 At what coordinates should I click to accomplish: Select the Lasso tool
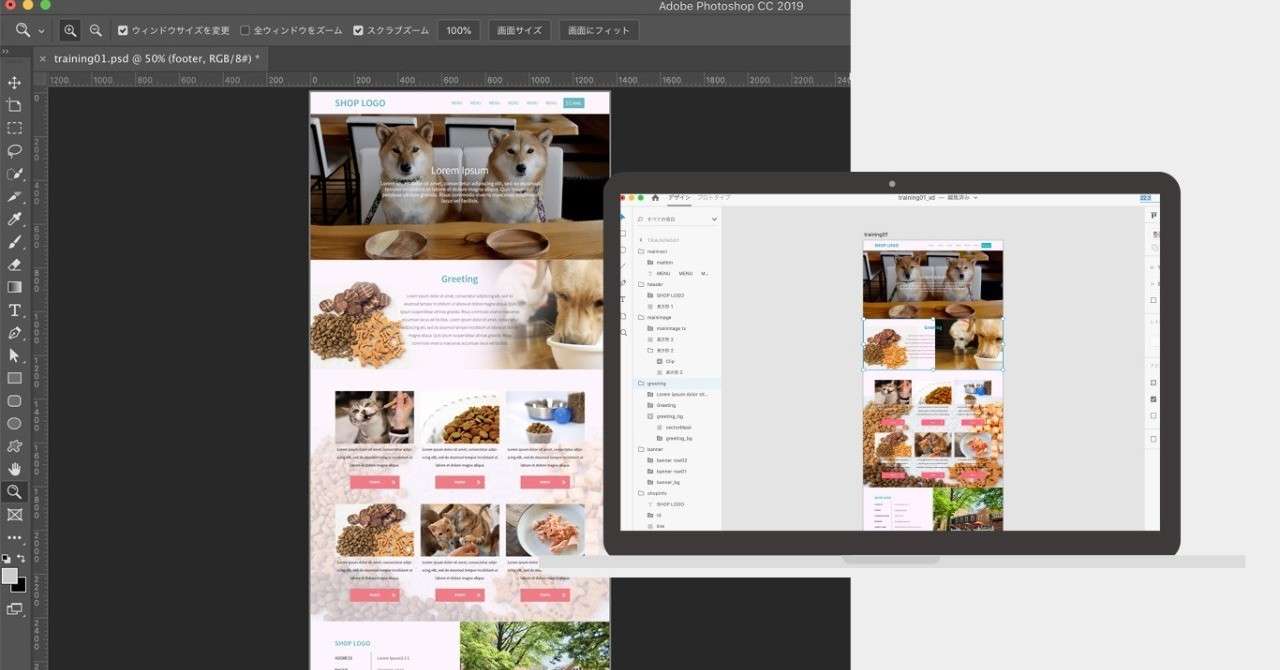click(14, 151)
